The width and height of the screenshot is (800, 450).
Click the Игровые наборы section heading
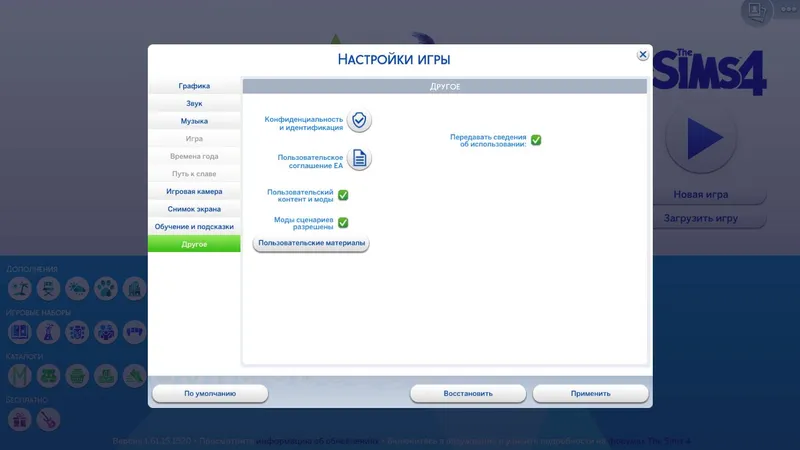tap(38, 313)
